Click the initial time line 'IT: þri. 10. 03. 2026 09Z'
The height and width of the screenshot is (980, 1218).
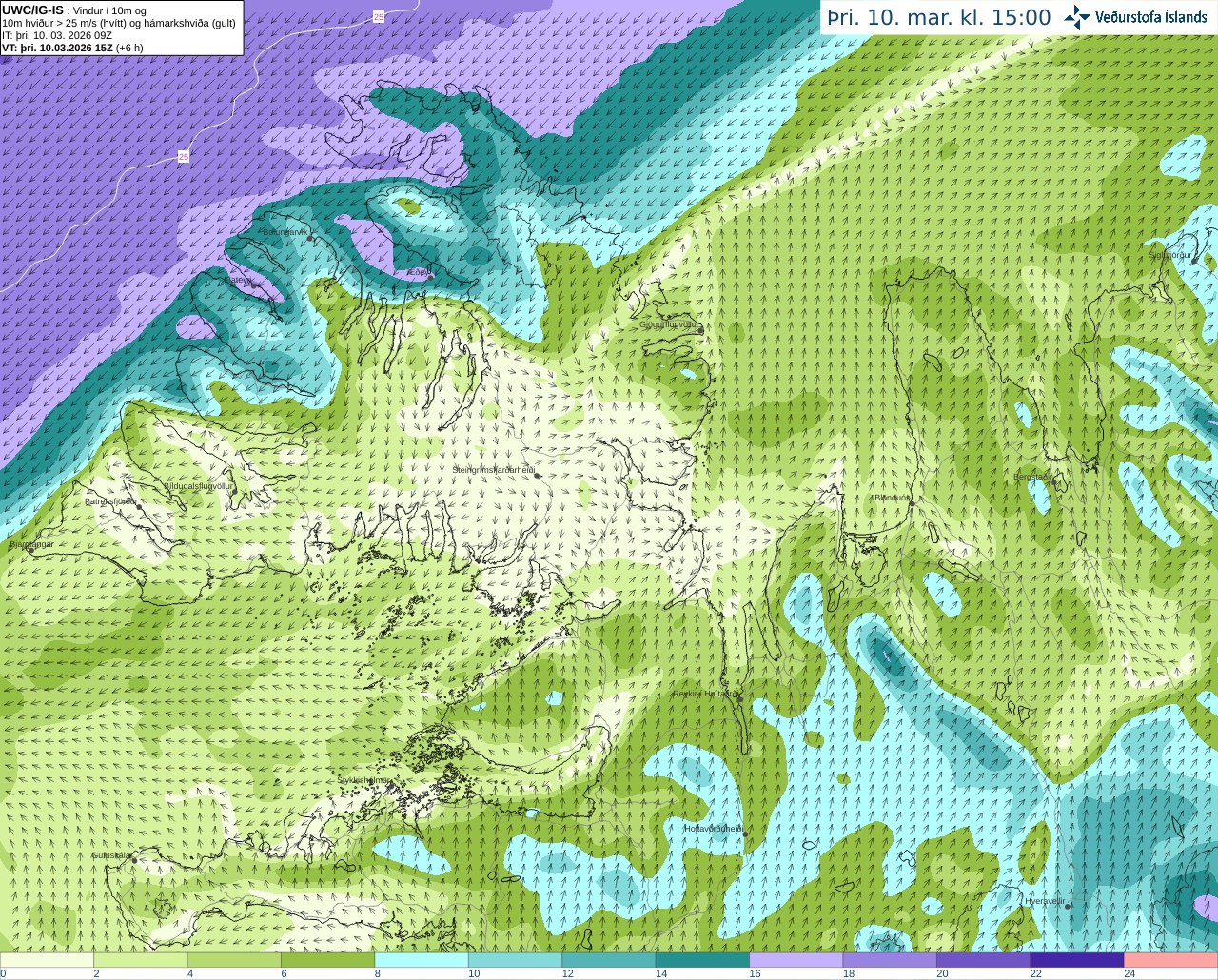pos(57,35)
